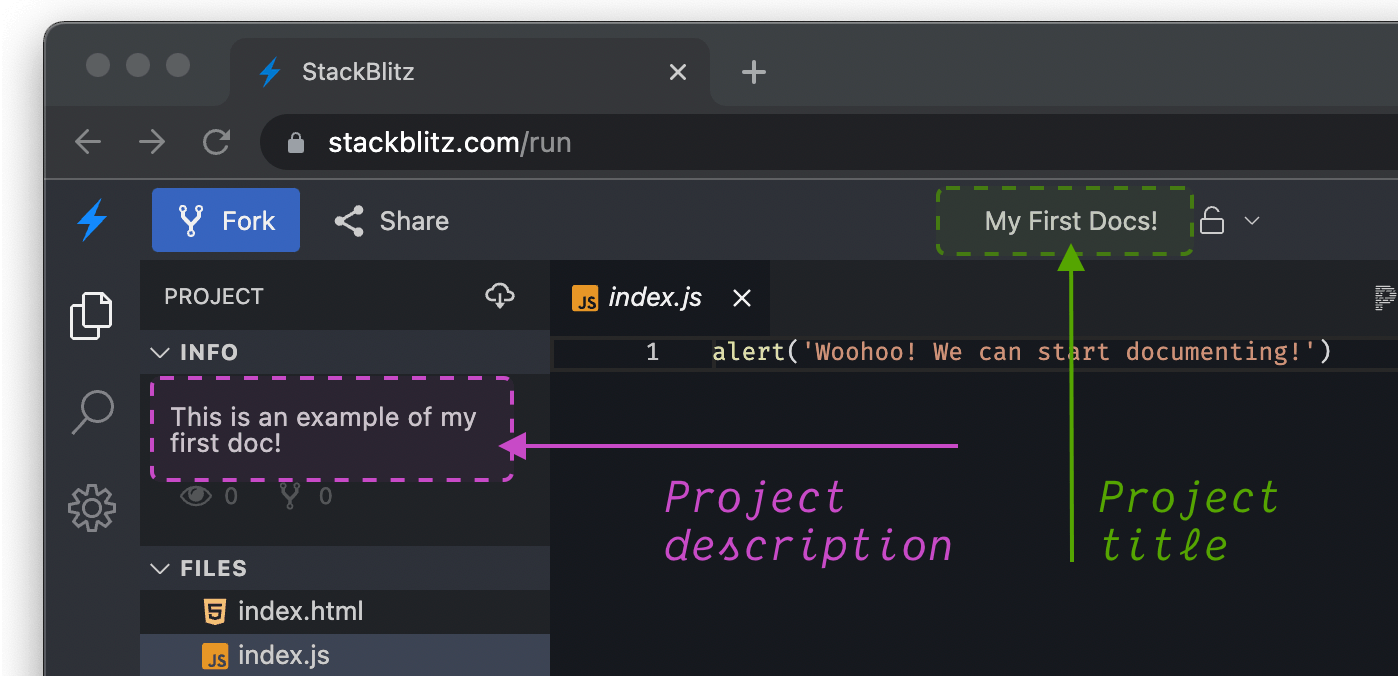Click the eye icon showing view count

point(196,495)
